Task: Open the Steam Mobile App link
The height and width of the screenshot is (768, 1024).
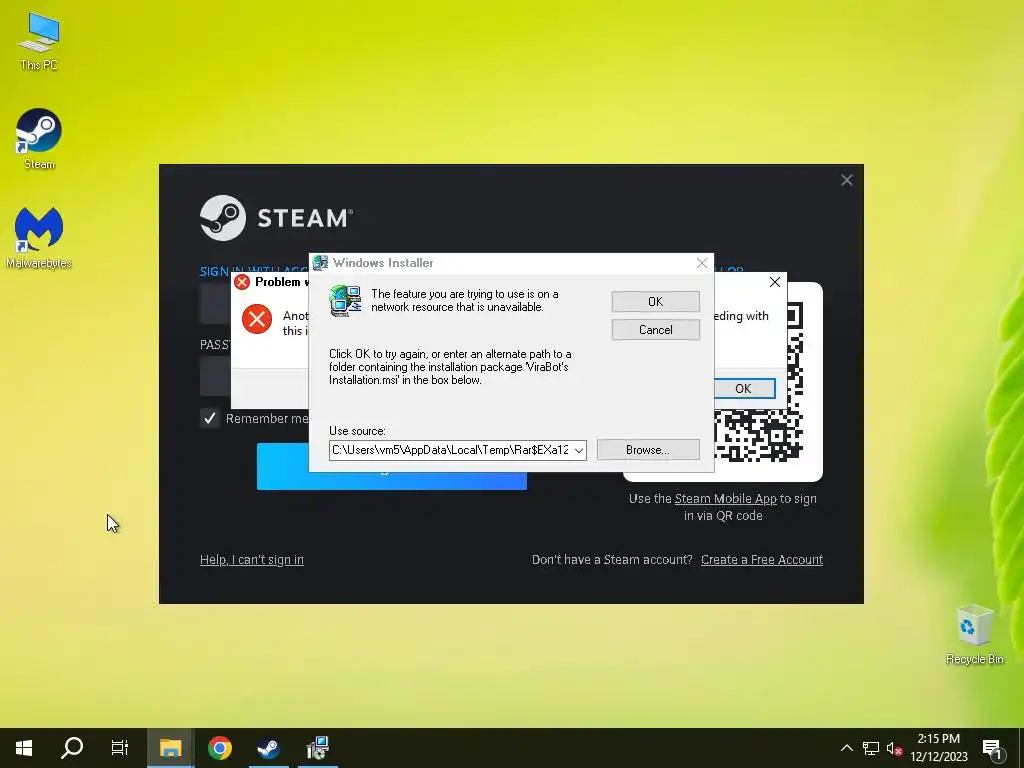Action: 726,499
